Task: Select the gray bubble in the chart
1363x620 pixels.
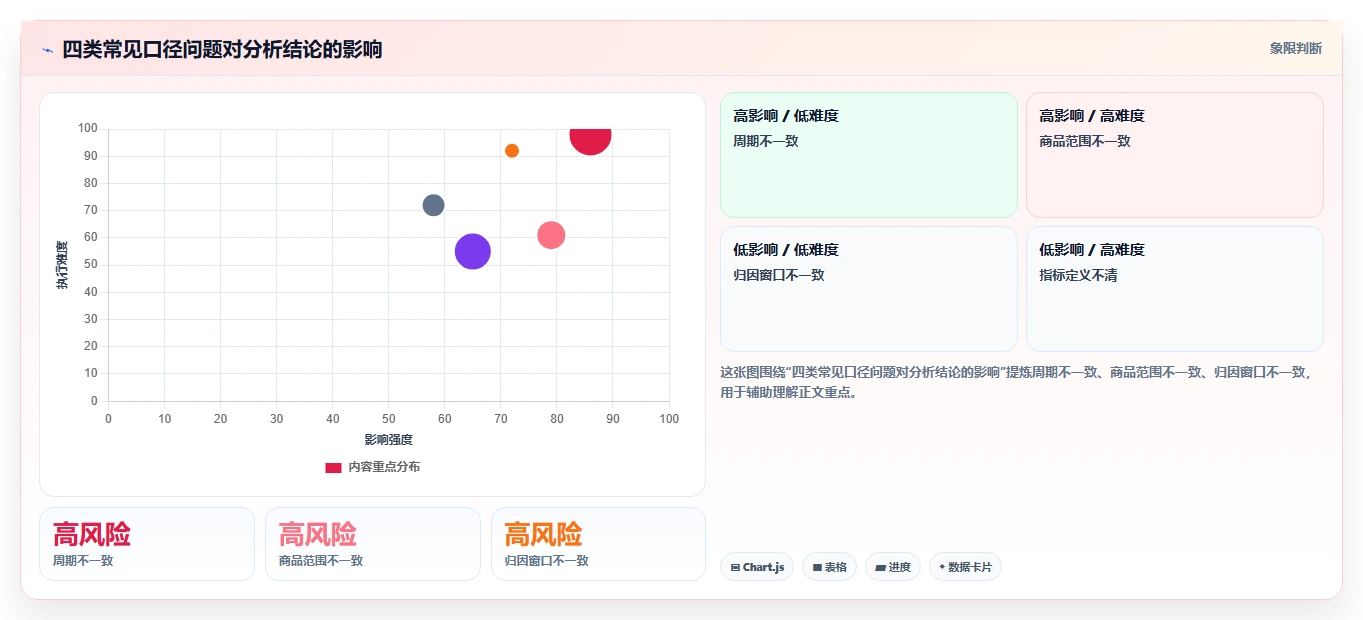Action: (x=433, y=205)
